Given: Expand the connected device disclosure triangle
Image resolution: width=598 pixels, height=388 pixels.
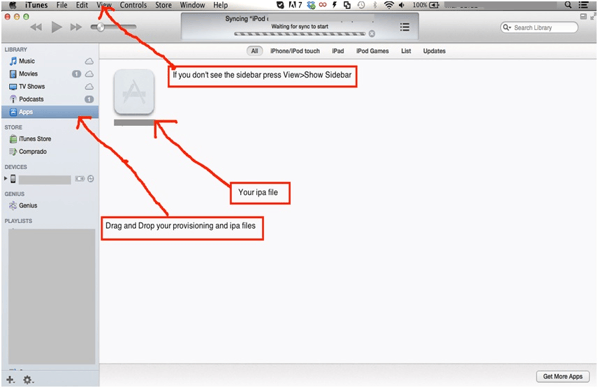Looking at the screenshot, I should (x=5, y=178).
